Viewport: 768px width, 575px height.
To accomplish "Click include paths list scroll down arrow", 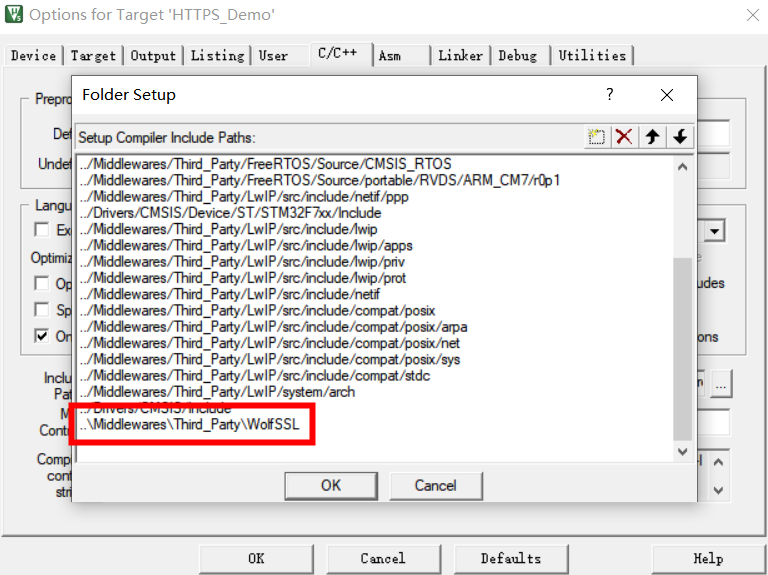I will tap(682, 451).
